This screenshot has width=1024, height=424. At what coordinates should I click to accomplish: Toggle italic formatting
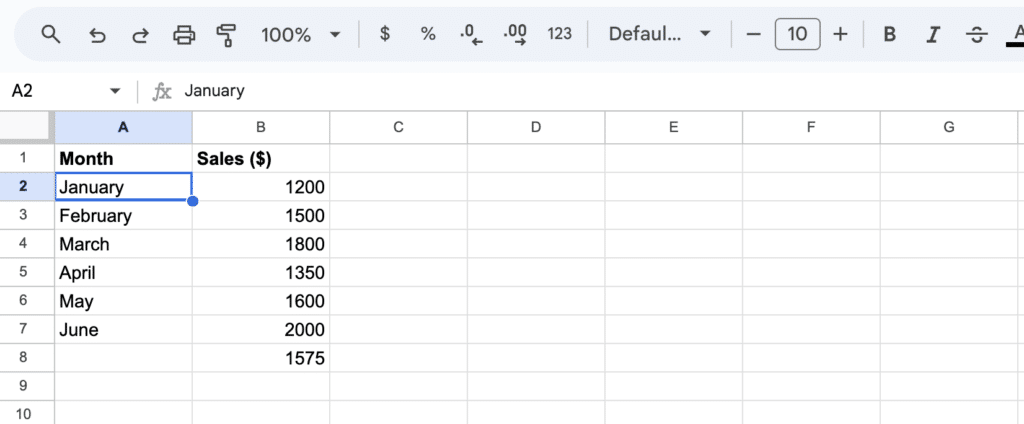click(933, 35)
